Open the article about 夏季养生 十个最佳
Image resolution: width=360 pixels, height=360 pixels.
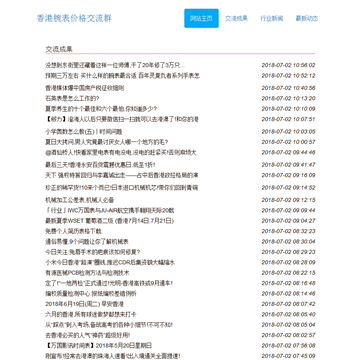(x=101, y=109)
